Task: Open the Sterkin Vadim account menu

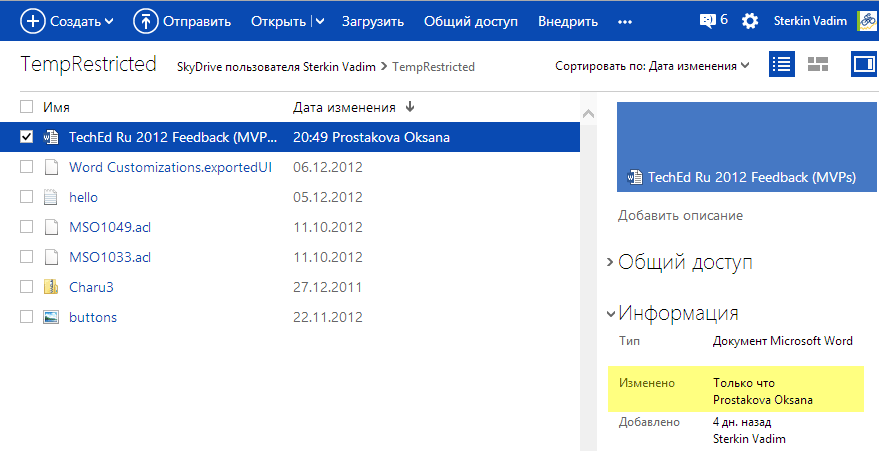Action: pyautogui.click(x=810, y=21)
